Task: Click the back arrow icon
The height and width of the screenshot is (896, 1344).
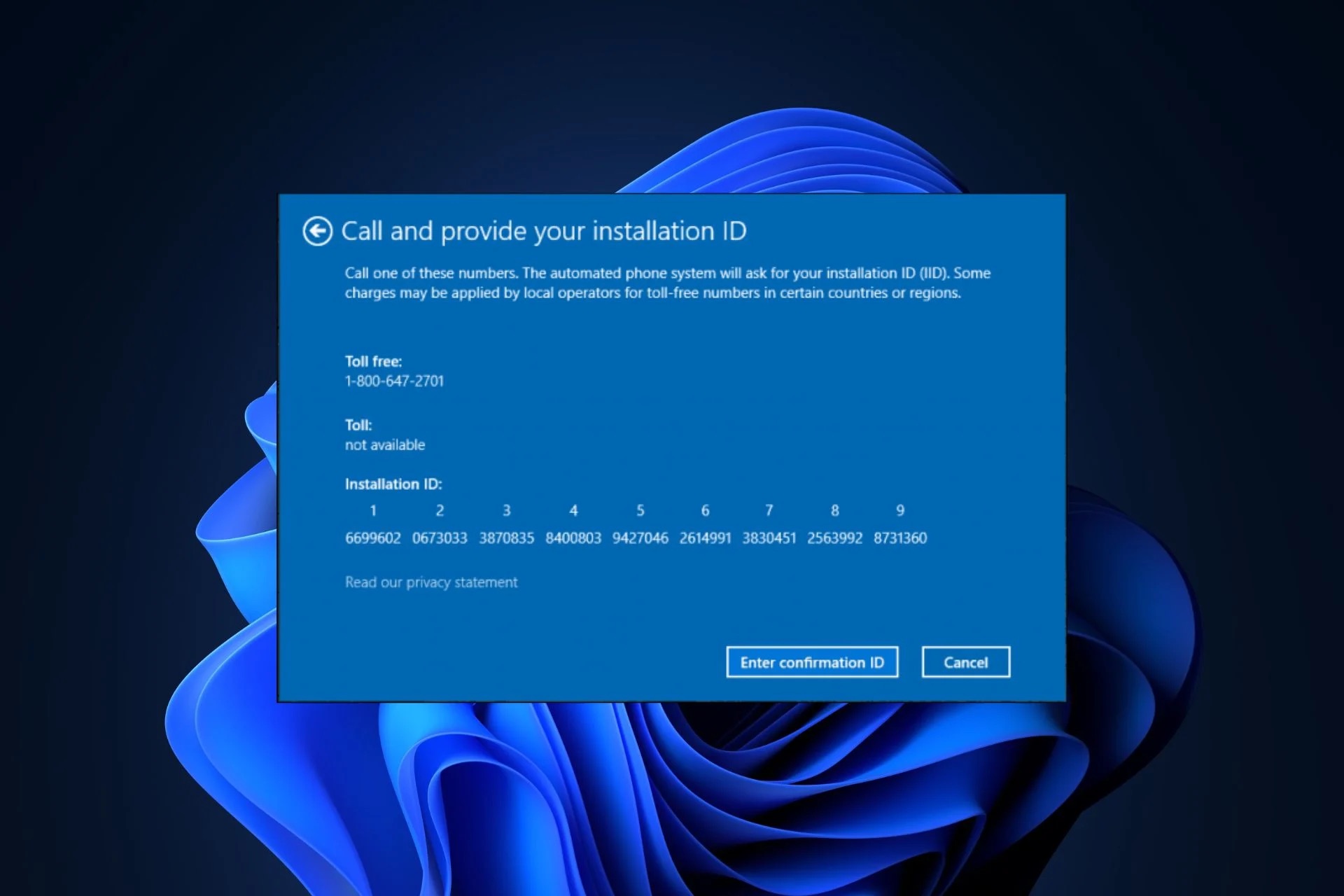Action: pyautogui.click(x=317, y=231)
